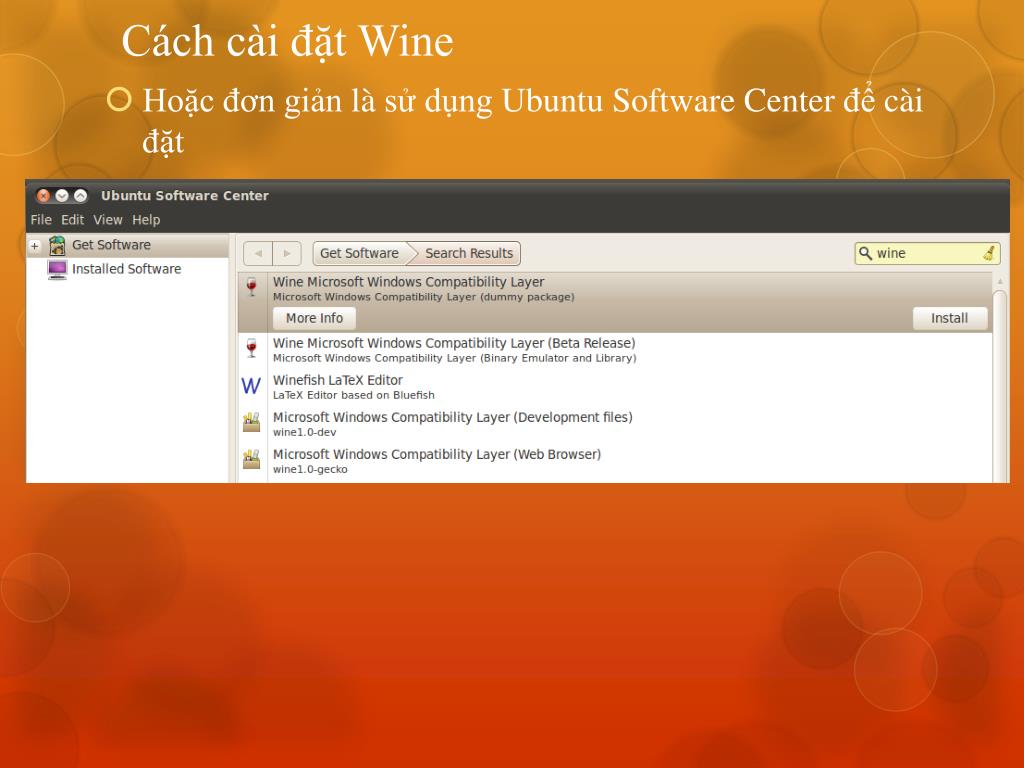Screen dimensions: 1024x768
Task: Minimize the Ubuntu Software Center window
Action: coord(62,195)
